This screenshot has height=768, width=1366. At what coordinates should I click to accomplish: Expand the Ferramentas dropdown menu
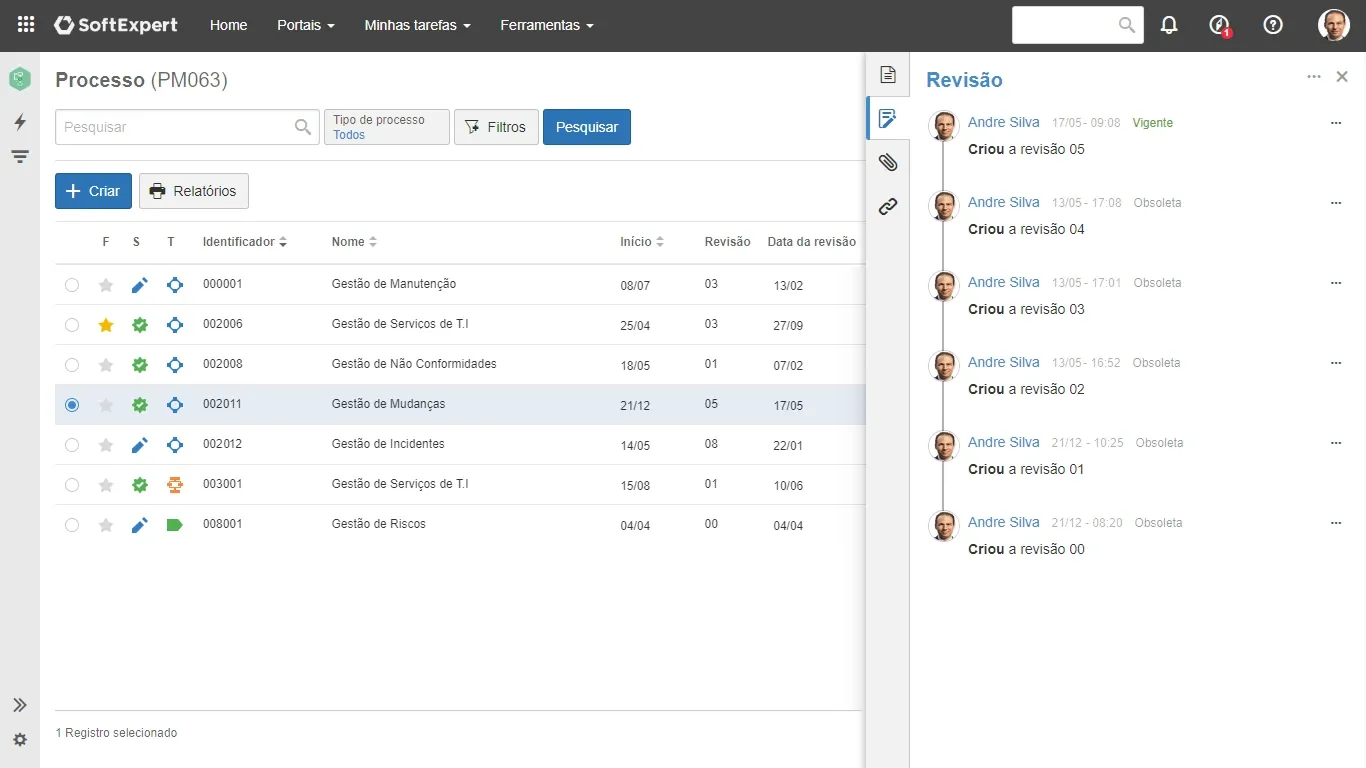point(546,25)
